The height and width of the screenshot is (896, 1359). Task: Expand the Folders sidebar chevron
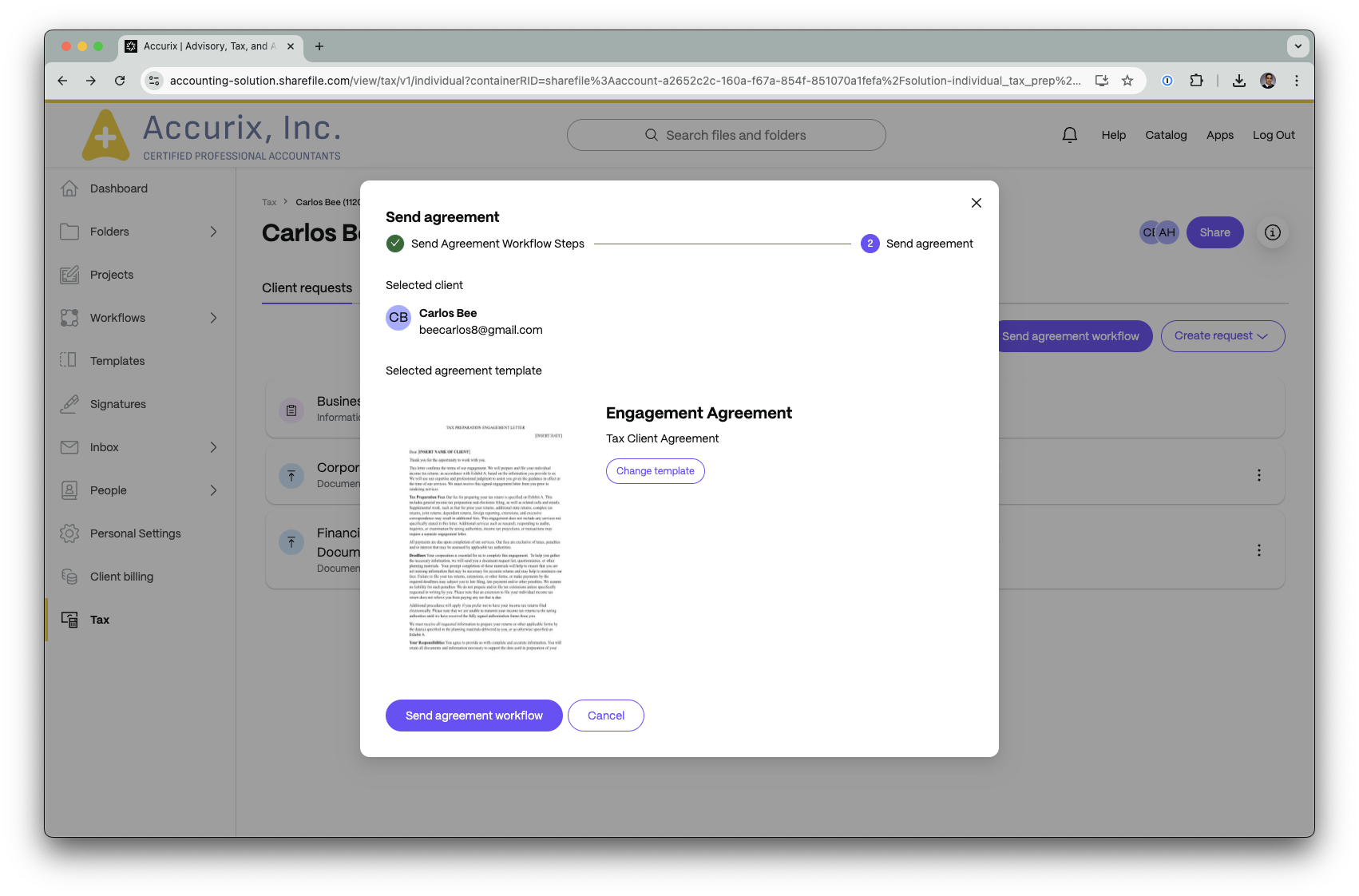click(x=213, y=232)
